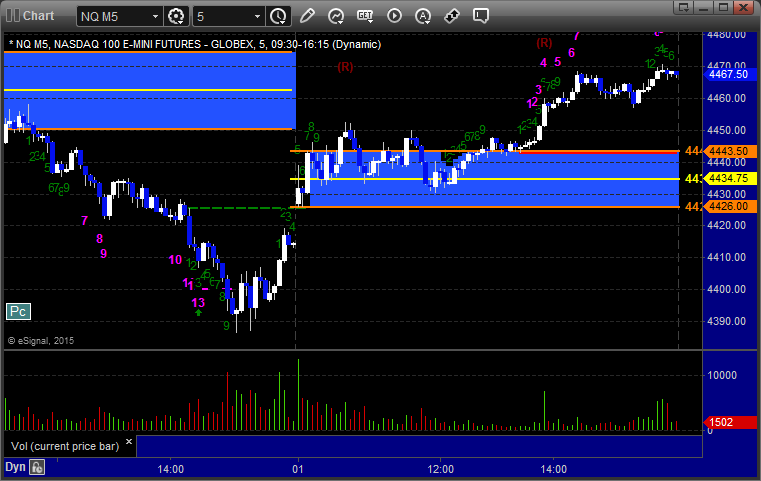This screenshot has height=481, width=761.
Task: Click the 01 date label on time axis
Action: coord(298,469)
